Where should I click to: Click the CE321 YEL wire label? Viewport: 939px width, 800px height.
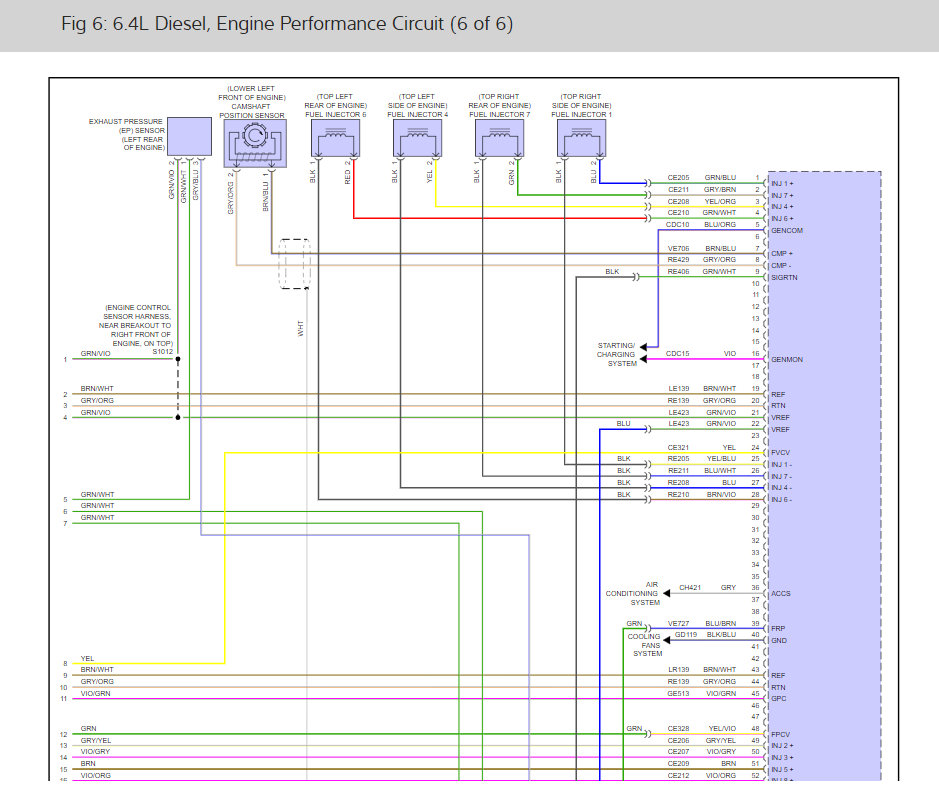point(701,447)
